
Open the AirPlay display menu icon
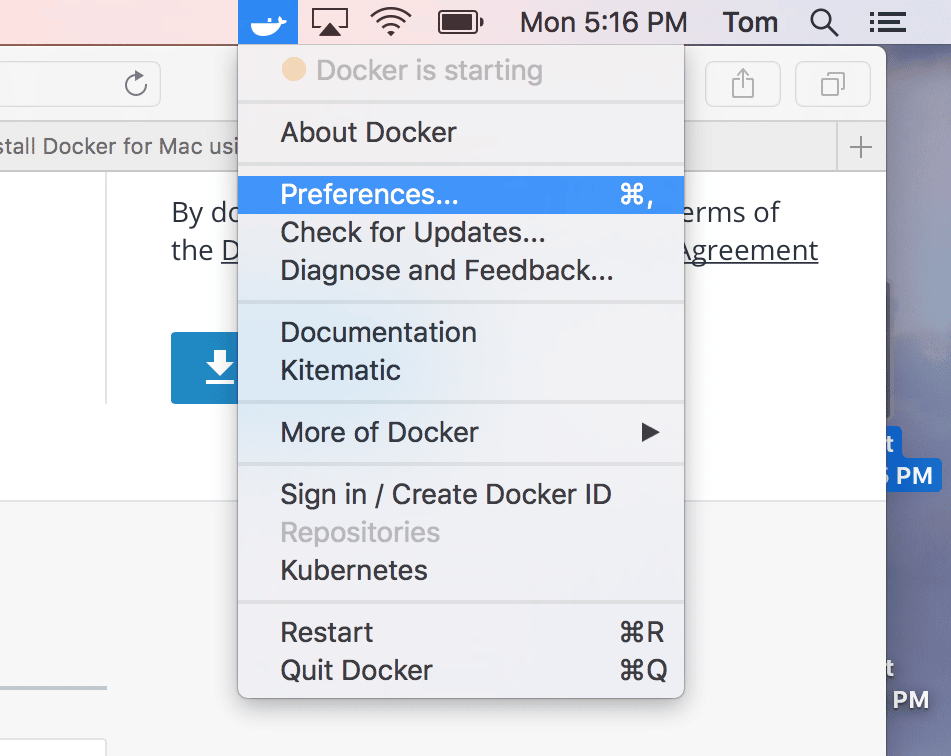tap(329, 22)
